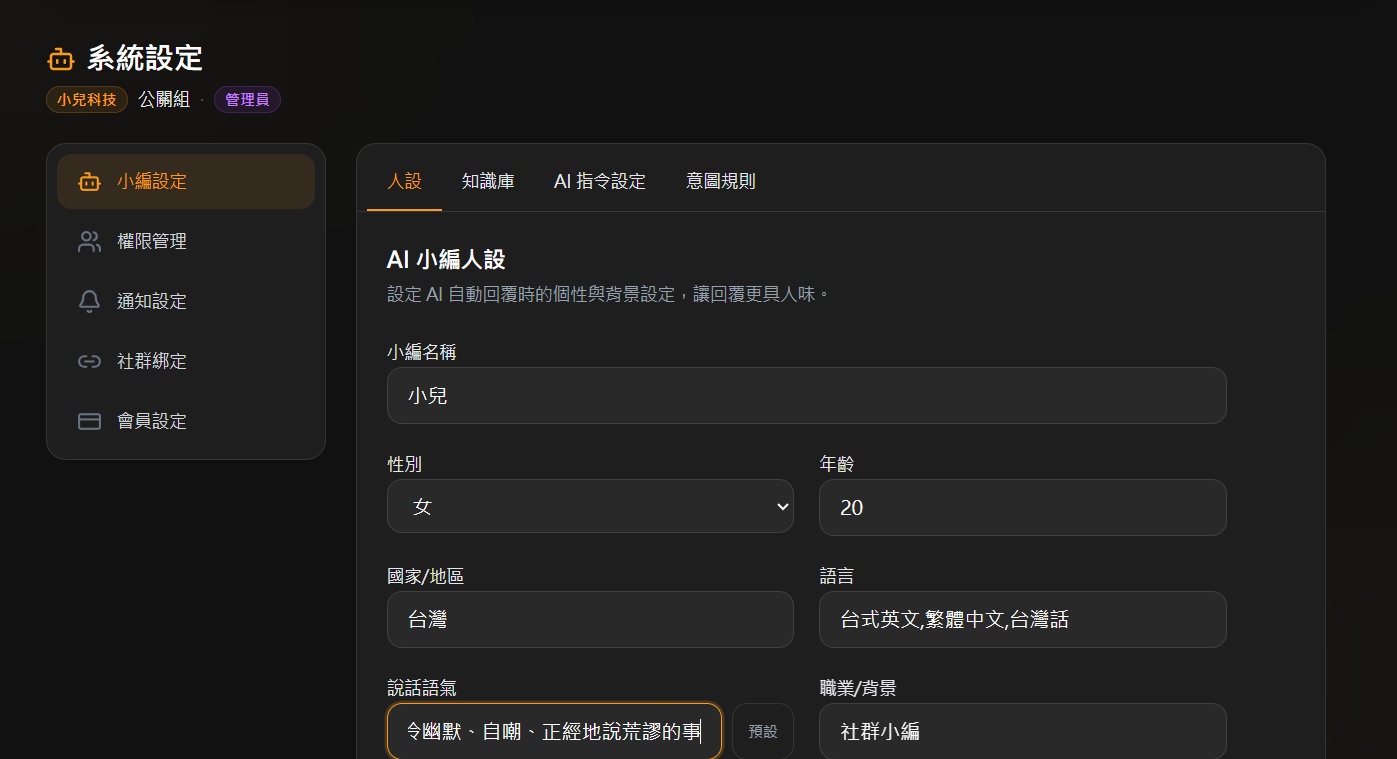Viewport: 1397px width, 759px height.
Task: Switch to the 知識庫 tab
Action: click(x=489, y=181)
